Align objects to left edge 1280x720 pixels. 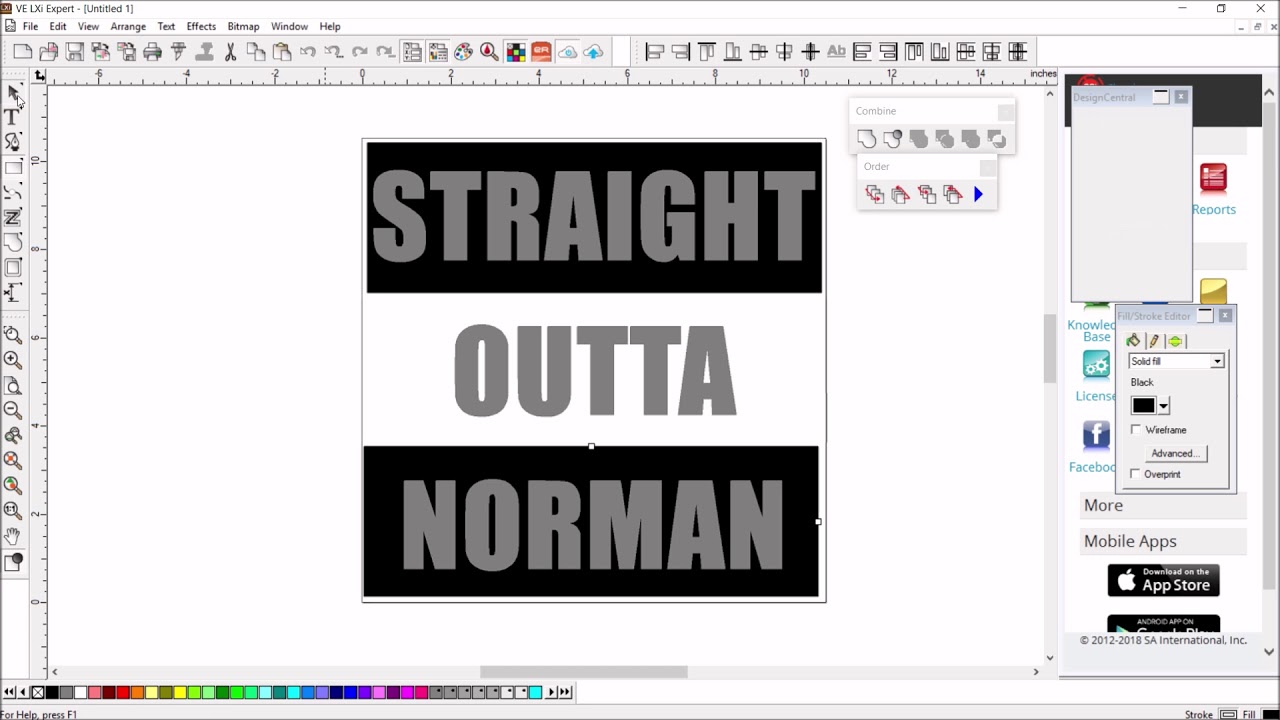pyautogui.click(x=655, y=52)
